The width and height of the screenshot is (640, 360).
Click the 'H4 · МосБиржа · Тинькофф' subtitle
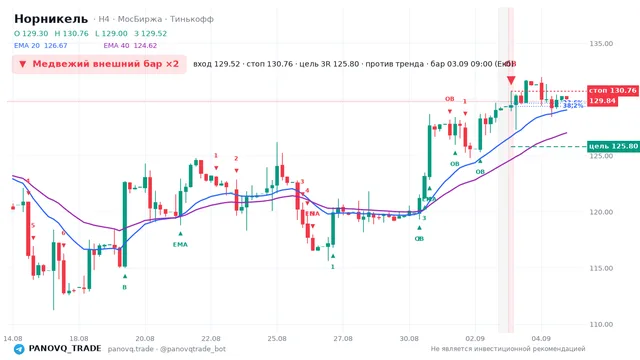pyautogui.click(x=156, y=19)
